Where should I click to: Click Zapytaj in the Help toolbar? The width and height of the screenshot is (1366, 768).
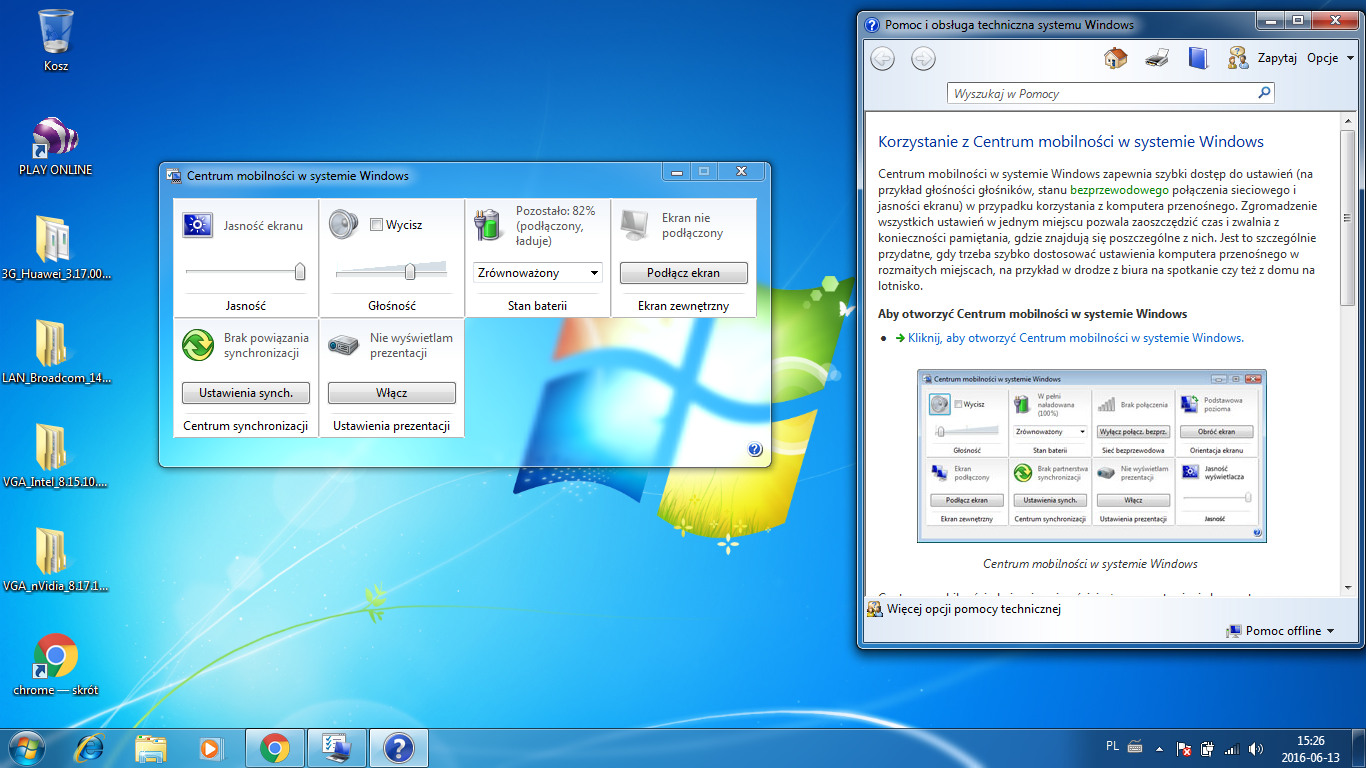pyautogui.click(x=1276, y=58)
